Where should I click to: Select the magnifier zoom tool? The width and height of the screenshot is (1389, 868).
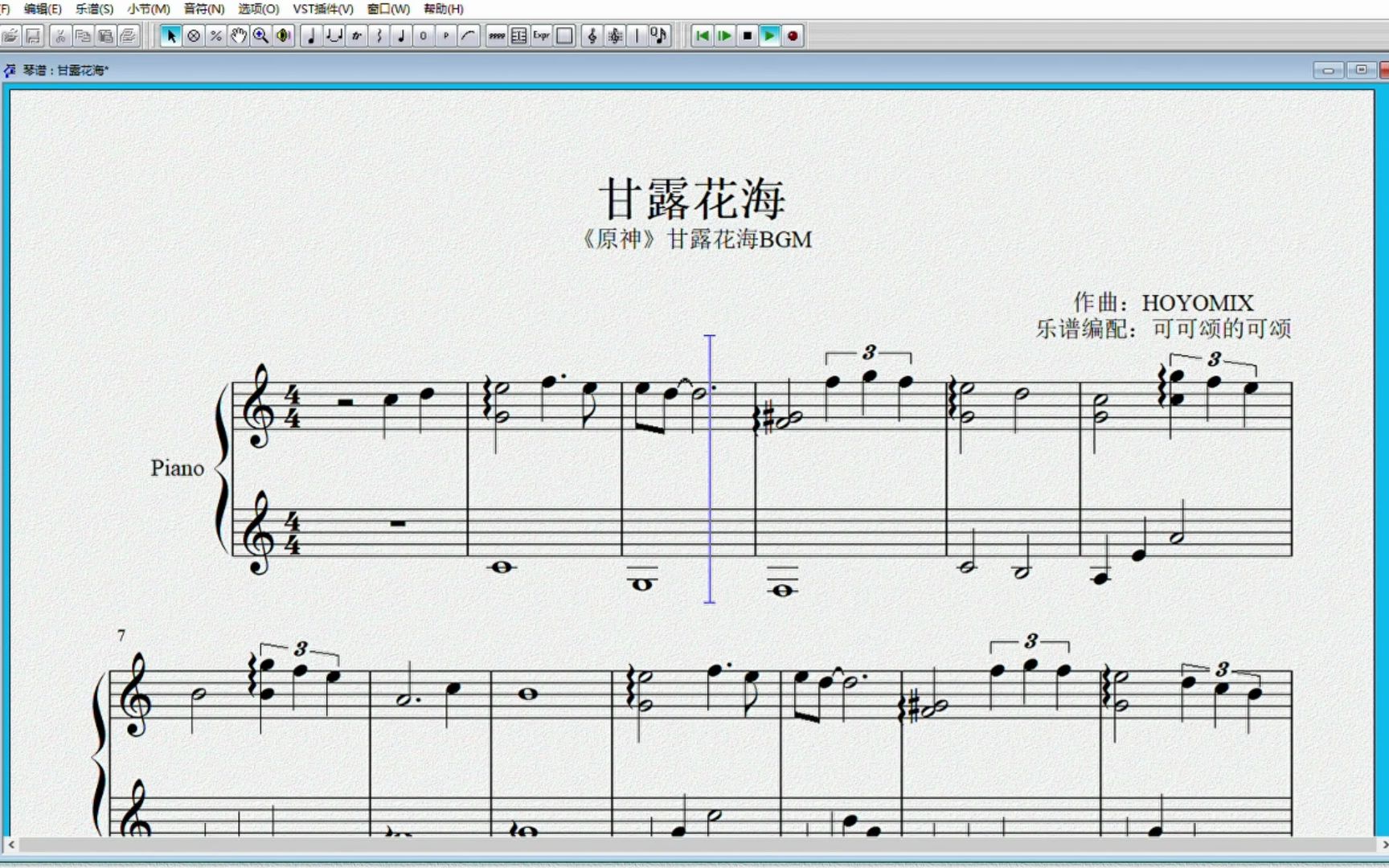pos(260,35)
